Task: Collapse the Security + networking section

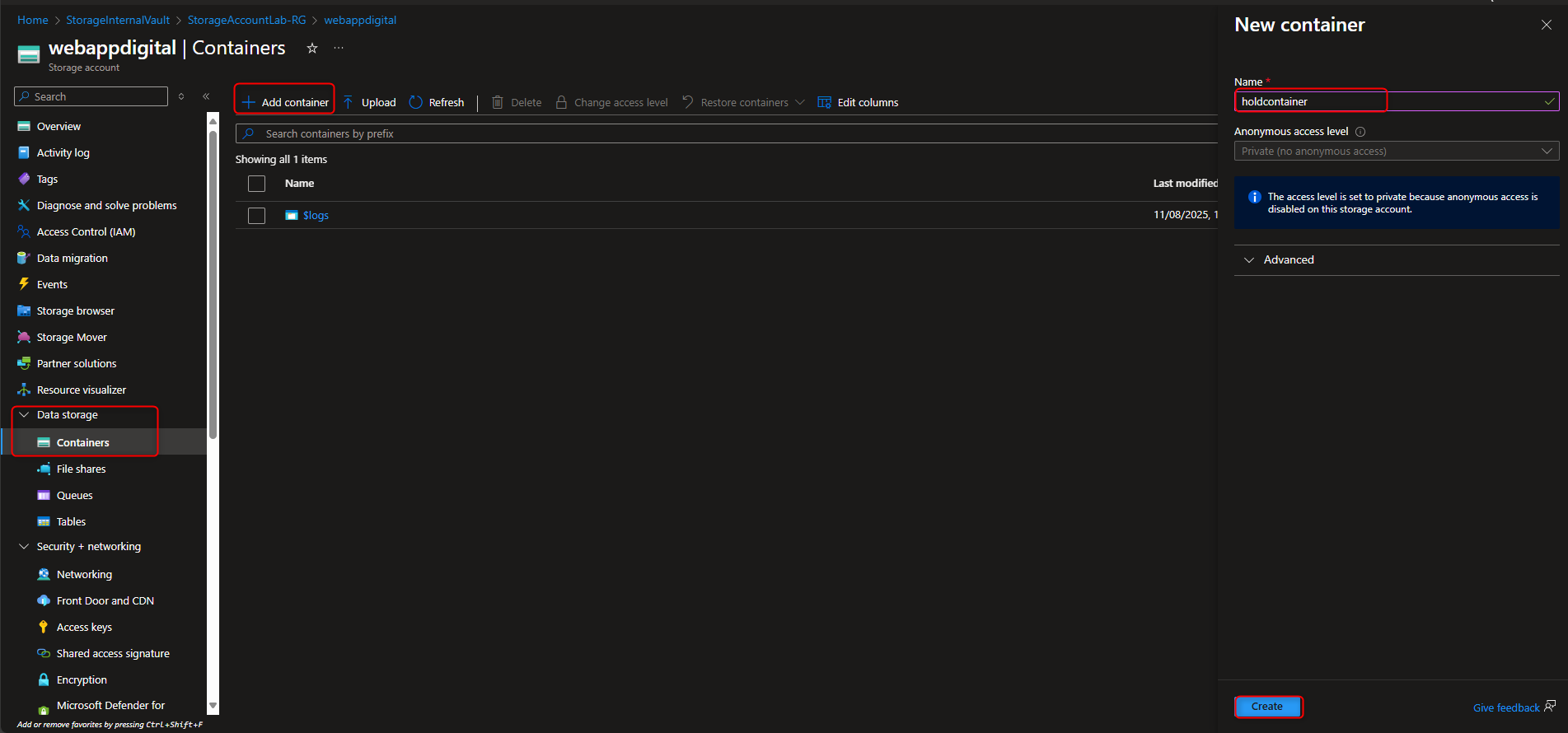Action: coord(24,547)
